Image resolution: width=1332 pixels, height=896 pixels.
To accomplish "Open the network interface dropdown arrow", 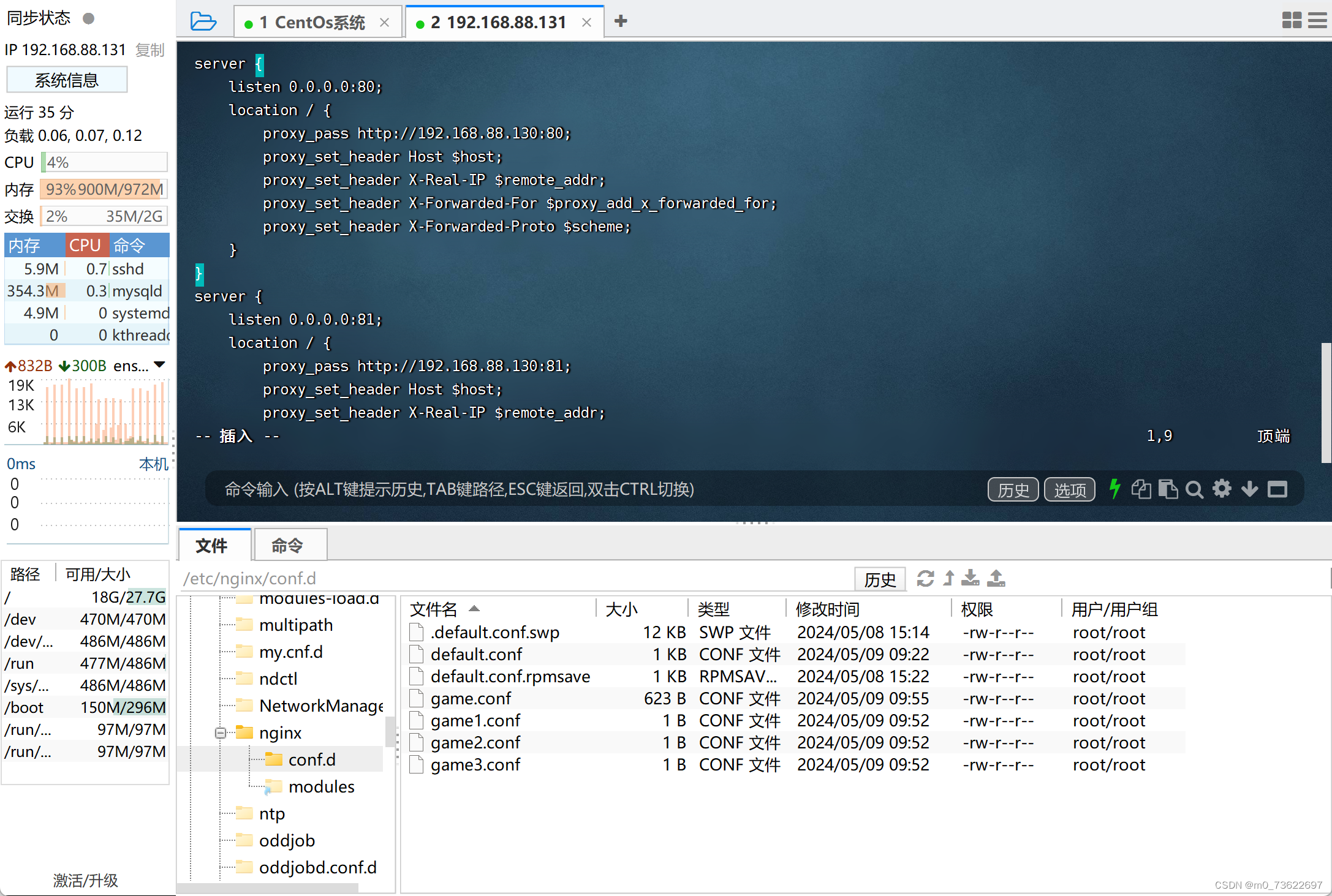I will tap(160, 365).
